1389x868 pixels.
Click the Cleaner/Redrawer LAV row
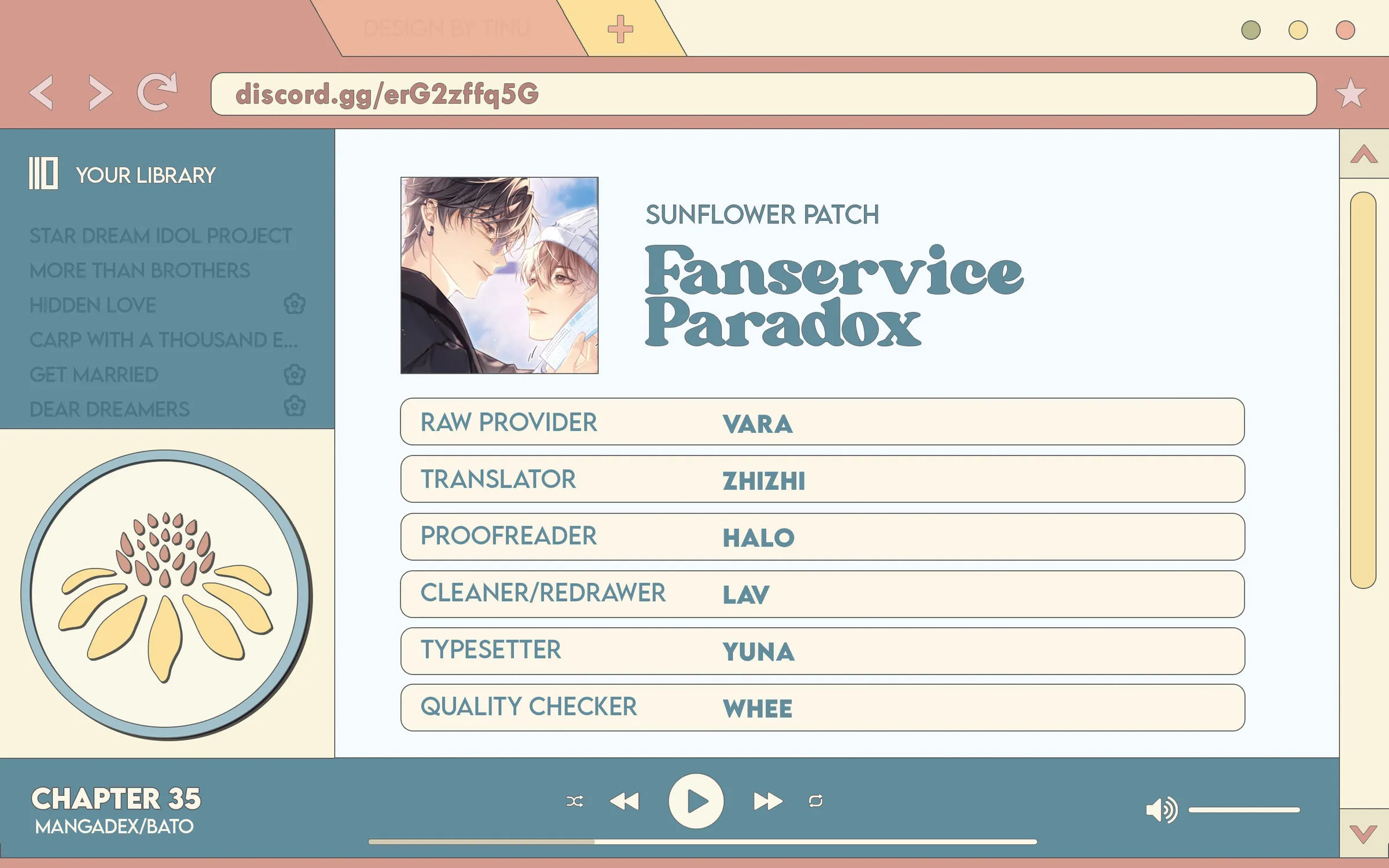[x=822, y=594]
